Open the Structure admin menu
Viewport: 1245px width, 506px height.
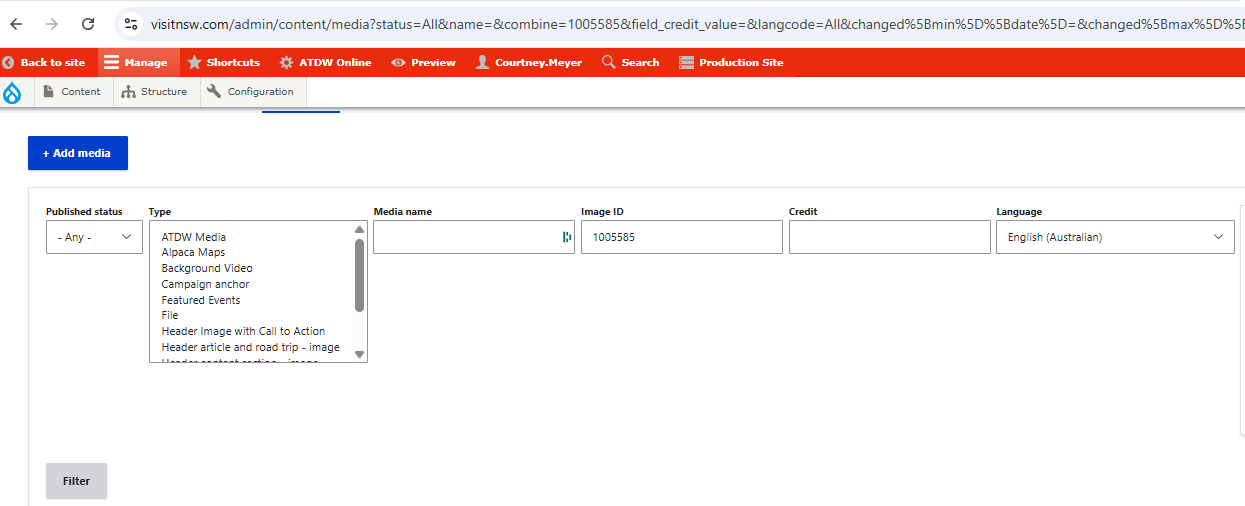click(x=154, y=92)
